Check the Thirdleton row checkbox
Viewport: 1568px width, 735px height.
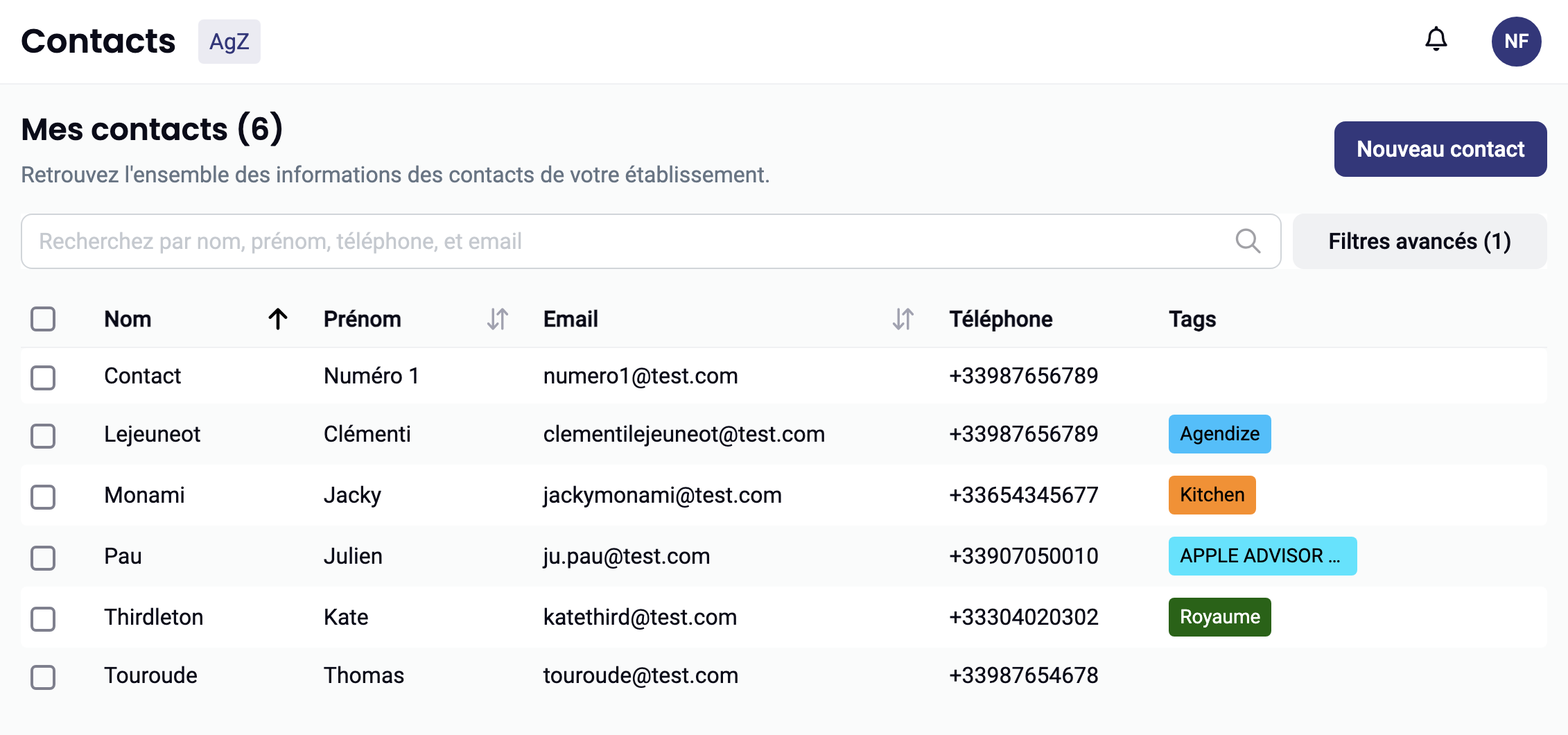pyautogui.click(x=43, y=619)
